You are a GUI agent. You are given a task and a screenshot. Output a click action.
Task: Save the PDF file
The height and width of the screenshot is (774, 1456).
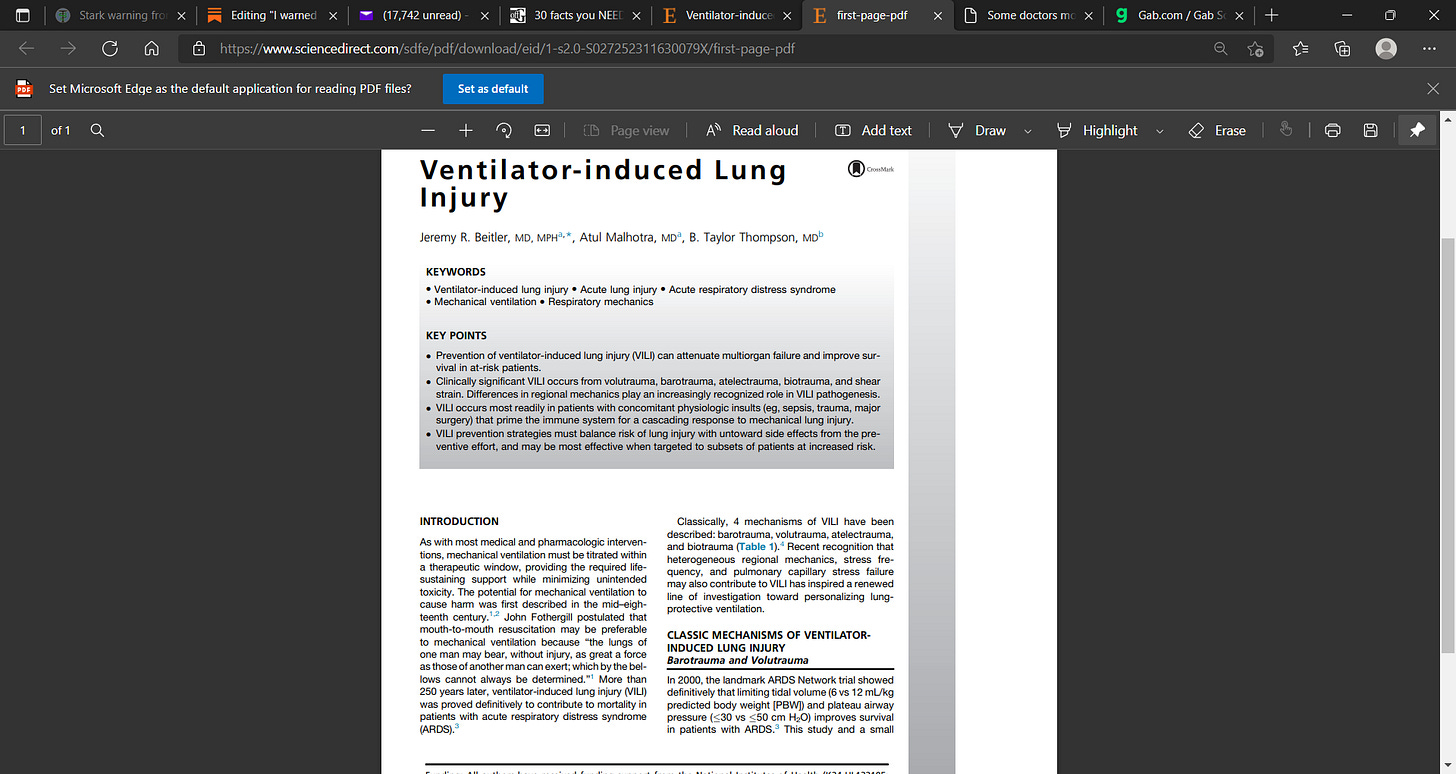click(x=1371, y=130)
